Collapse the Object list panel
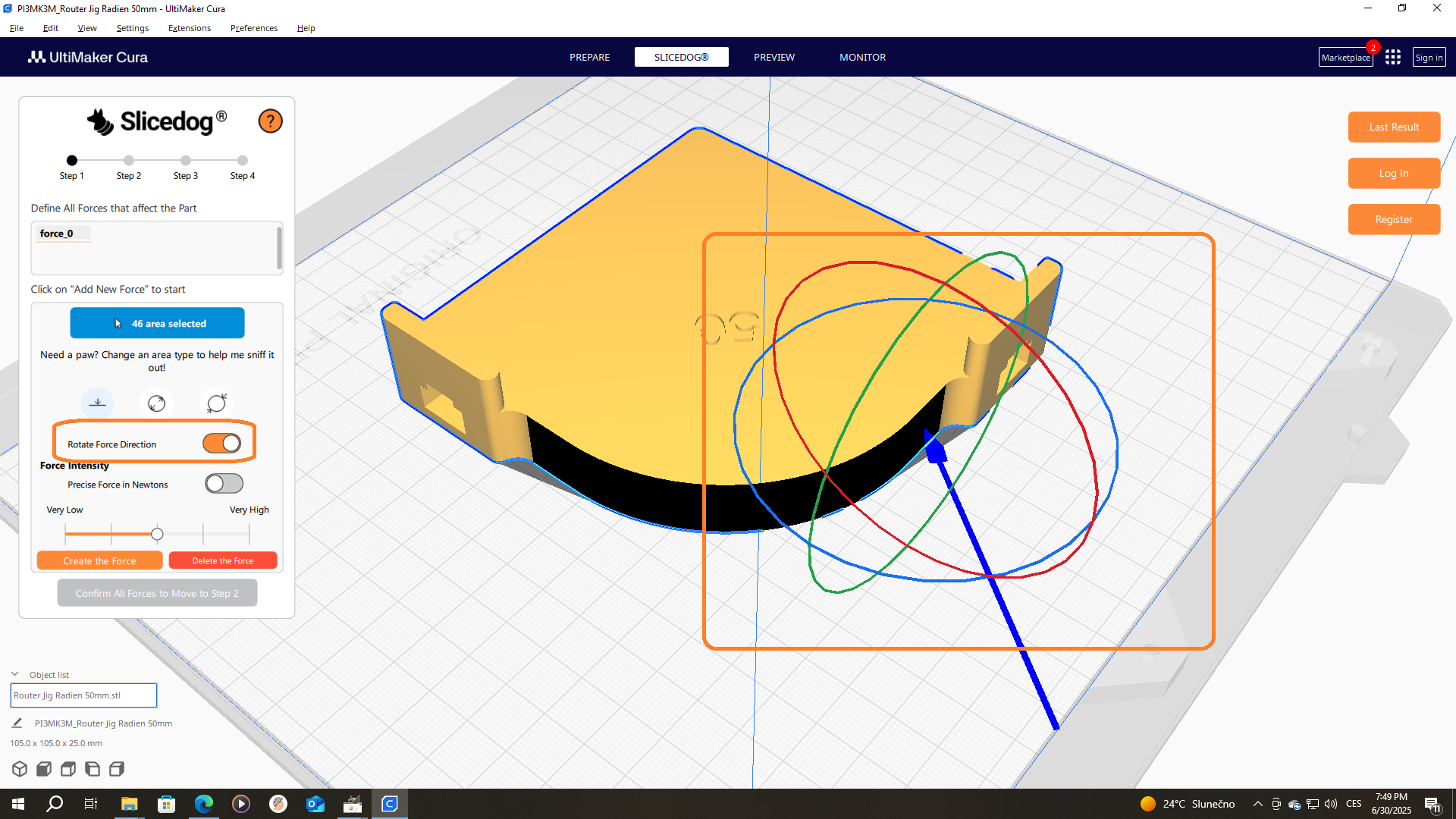 coord(14,674)
